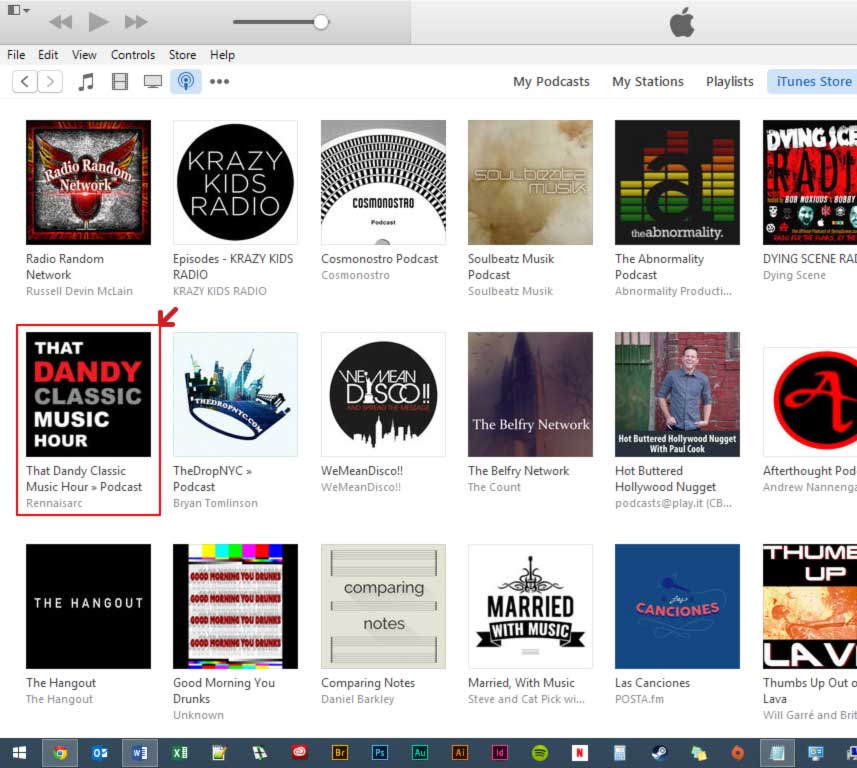
Task: Open Hot Buttered Hollywood Nugget artwork
Action: (677, 395)
